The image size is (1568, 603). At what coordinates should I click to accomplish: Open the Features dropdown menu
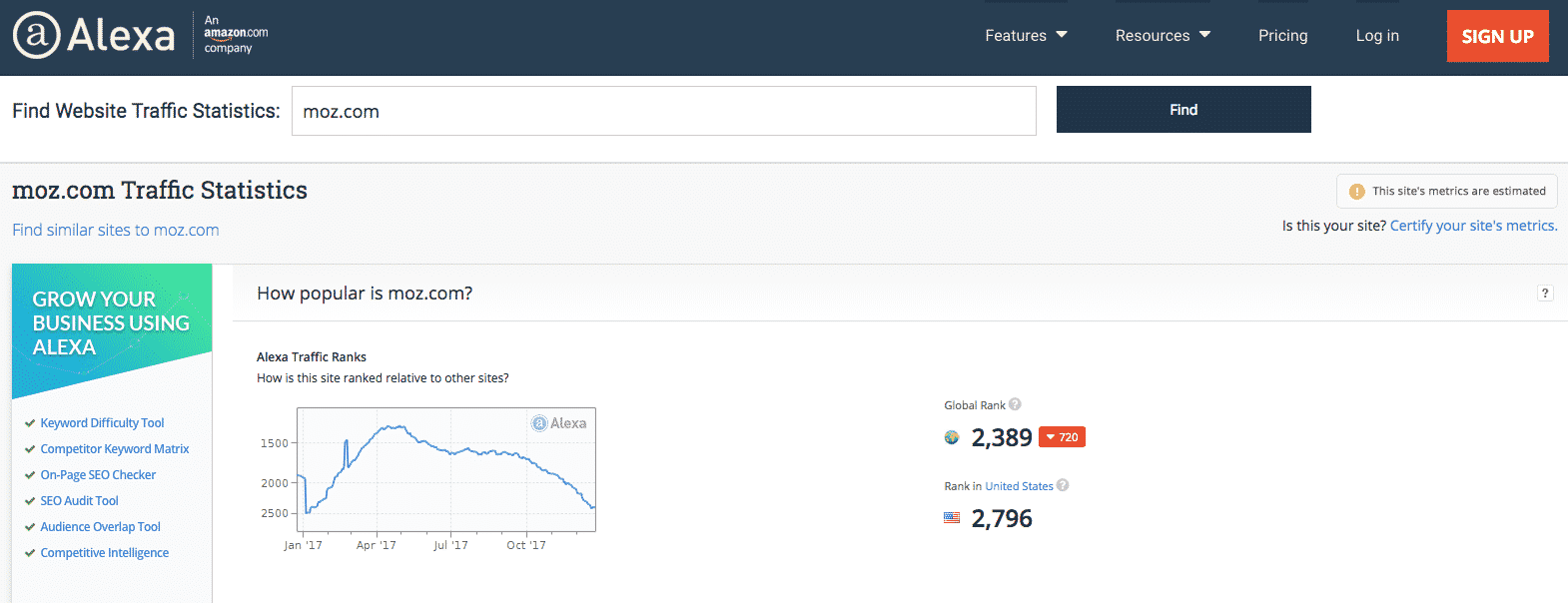[1026, 35]
